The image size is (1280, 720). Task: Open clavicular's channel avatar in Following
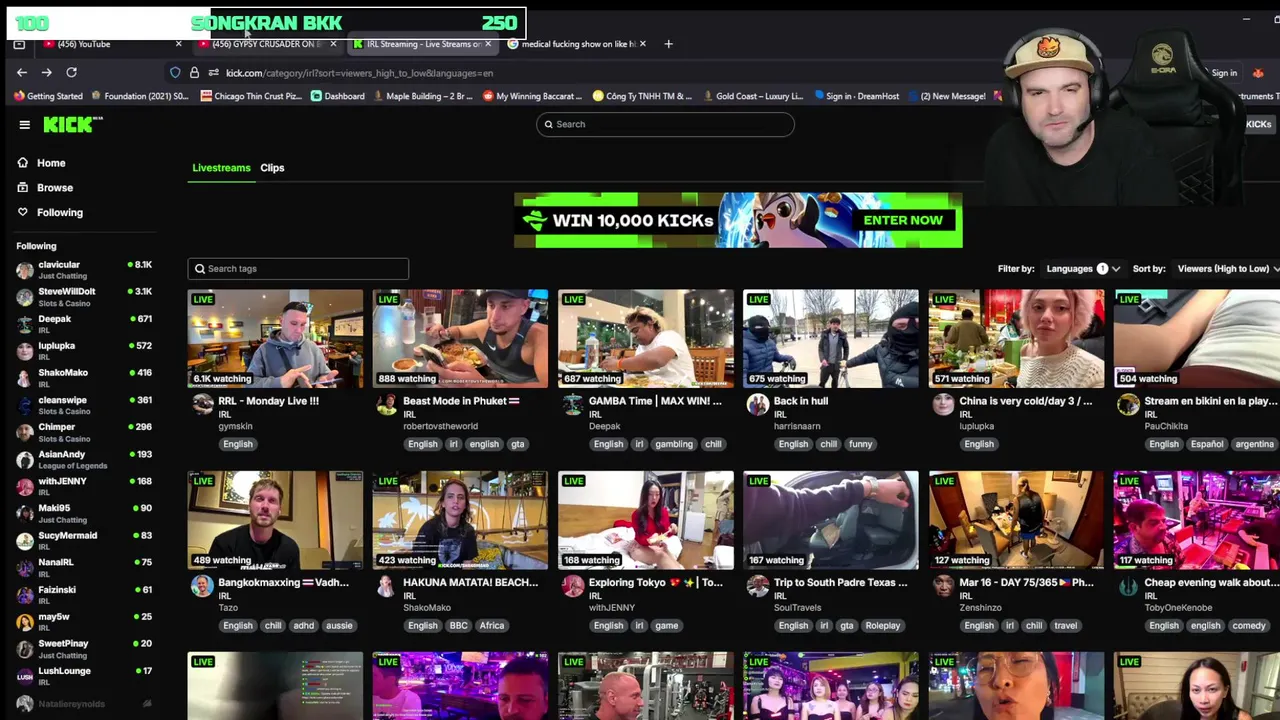tap(24, 270)
